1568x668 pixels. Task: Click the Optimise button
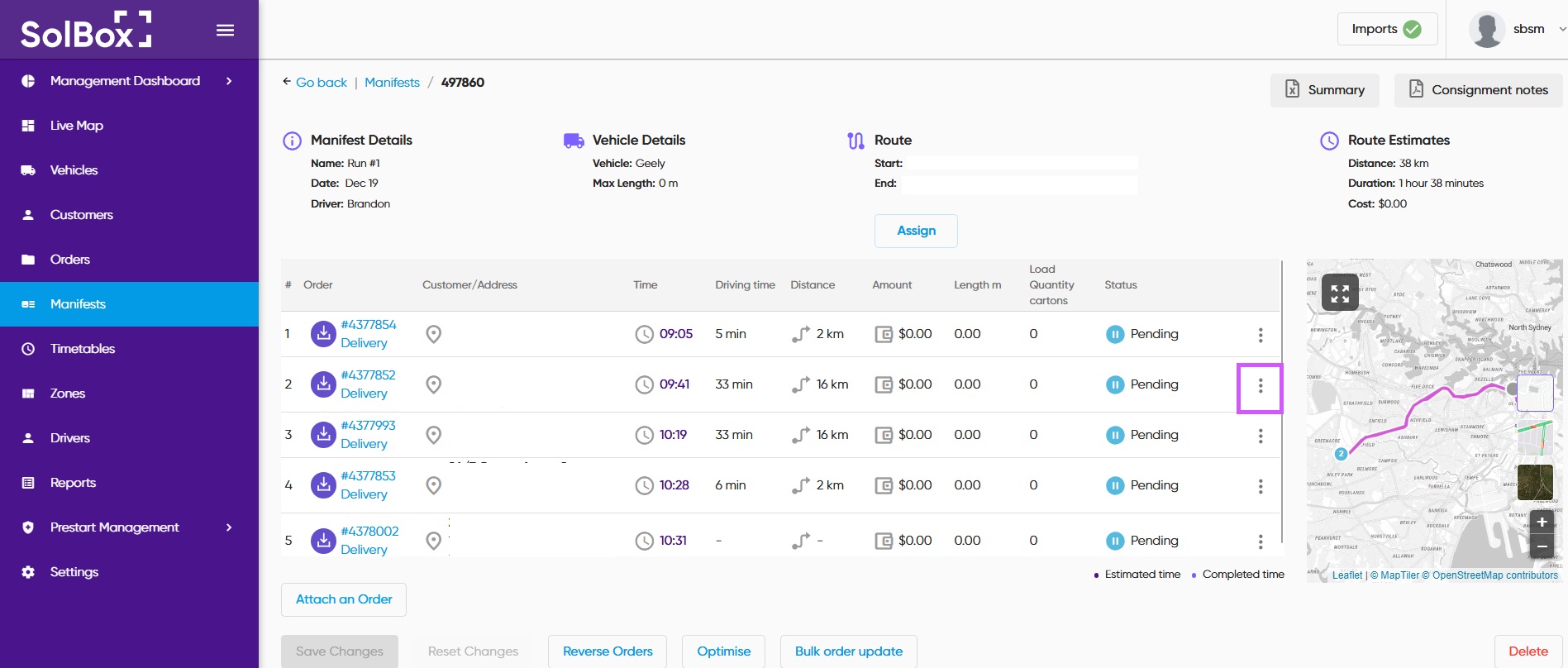[x=723, y=651]
